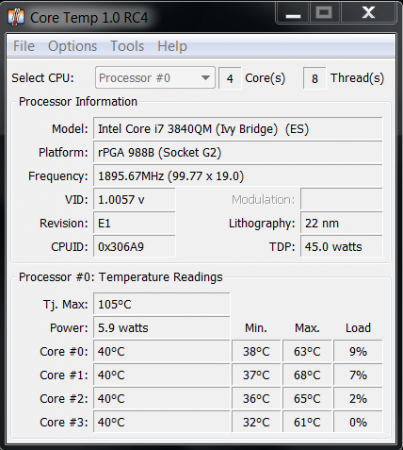Expand the Select CPU Processor #0 dropdown
Viewport: 403px width, 450px height.
(x=155, y=78)
